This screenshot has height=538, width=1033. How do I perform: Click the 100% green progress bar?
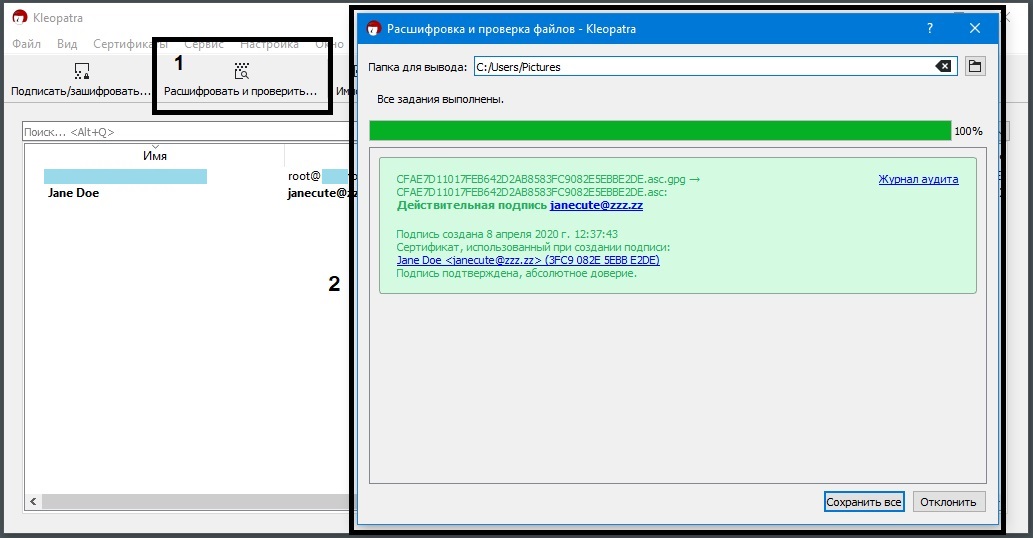(x=660, y=131)
